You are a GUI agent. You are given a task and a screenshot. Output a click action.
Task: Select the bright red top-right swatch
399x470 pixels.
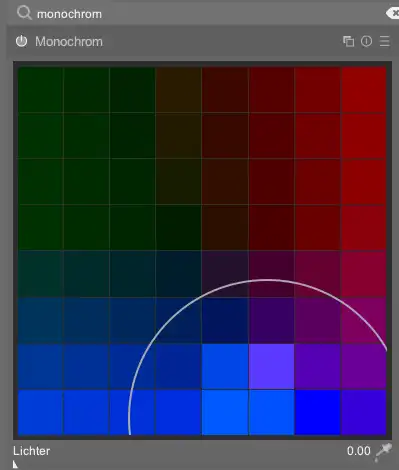(x=364, y=90)
